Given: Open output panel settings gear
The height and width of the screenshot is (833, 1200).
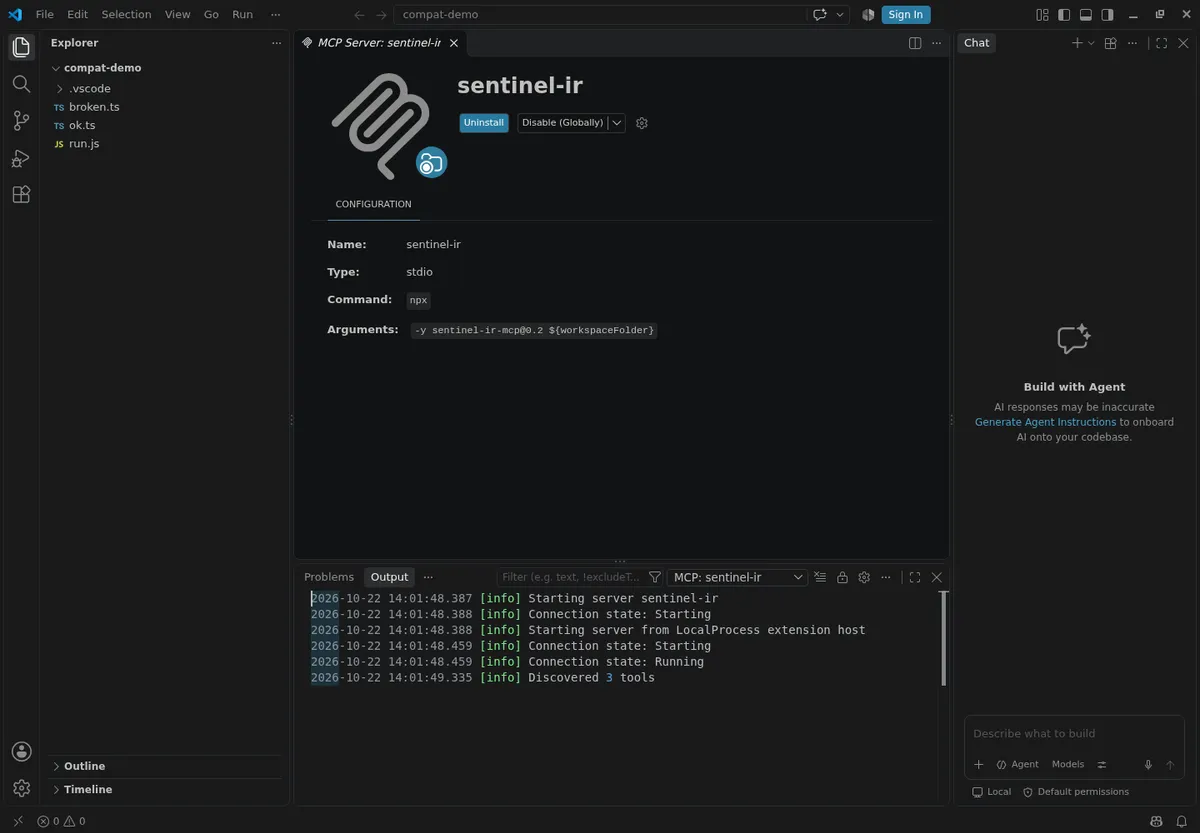Looking at the screenshot, I should [864, 577].
